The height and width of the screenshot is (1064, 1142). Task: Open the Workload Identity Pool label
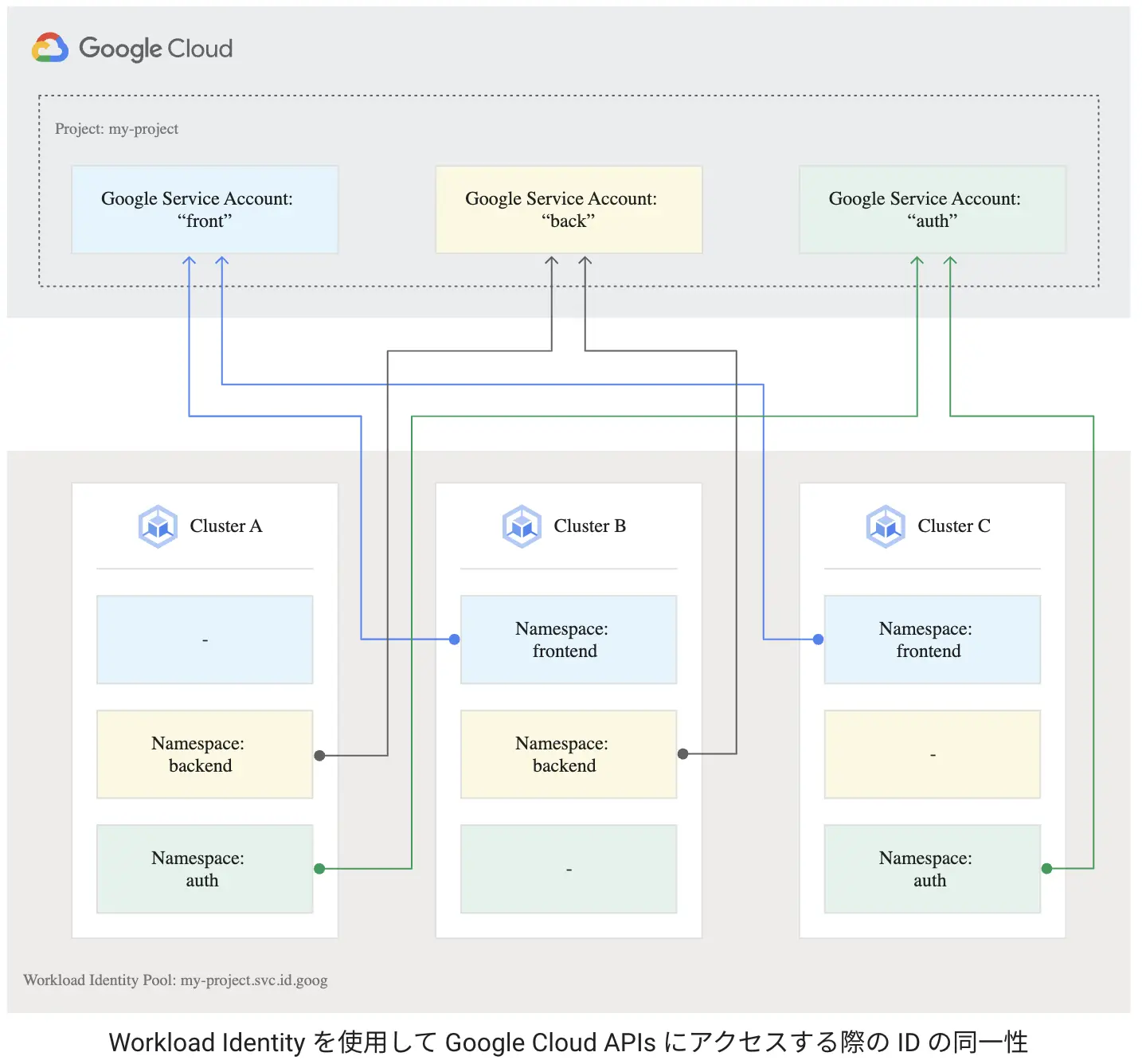(176, 980)
